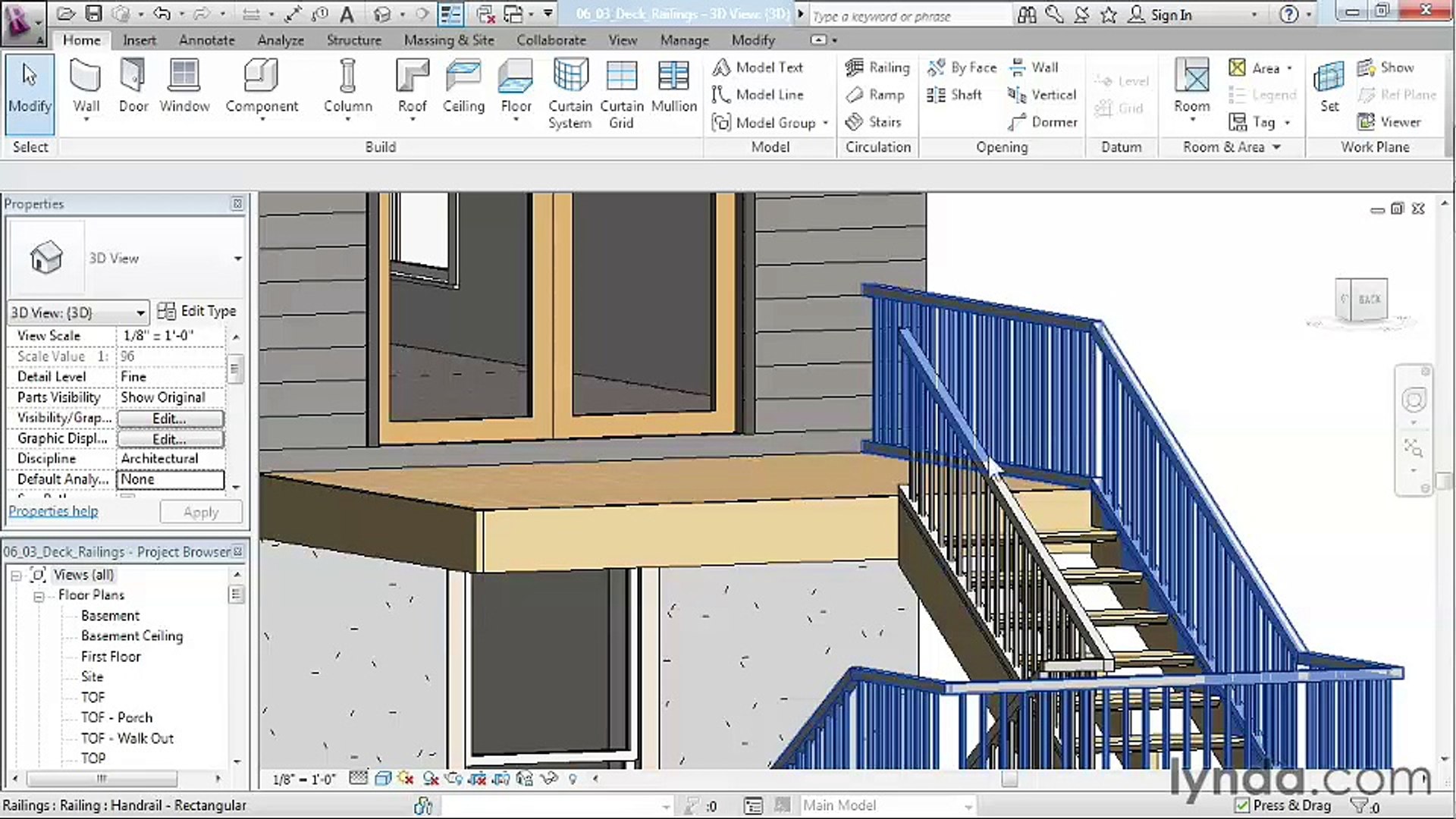The width and height of the screenshot is (1456, 819).
Task: Click the BACK face of the ViewCube
Action: point(1369,299)
